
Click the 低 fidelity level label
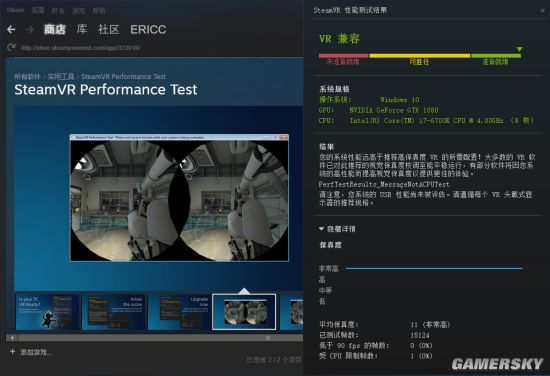pos(322,301)
